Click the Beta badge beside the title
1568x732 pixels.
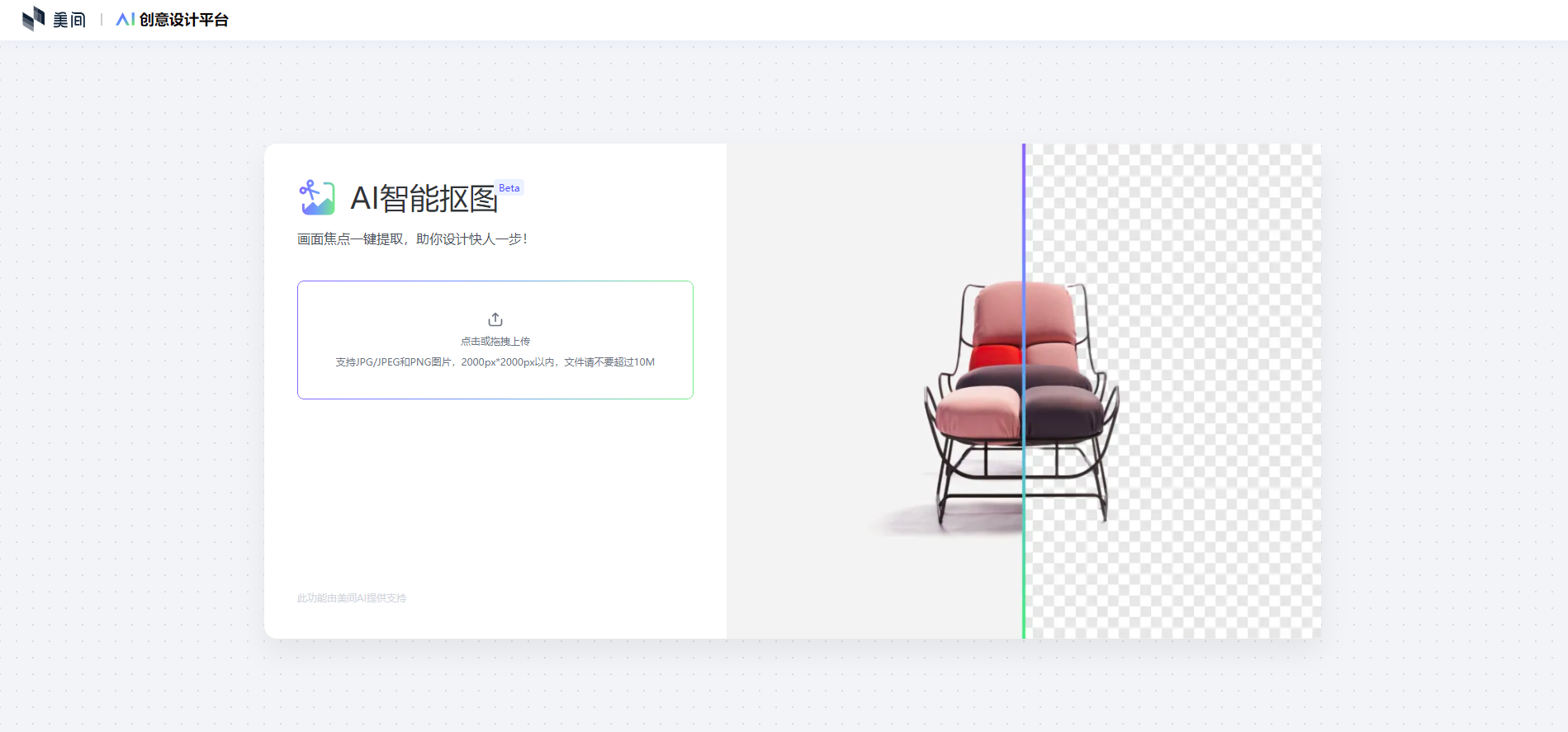point(509,188)
